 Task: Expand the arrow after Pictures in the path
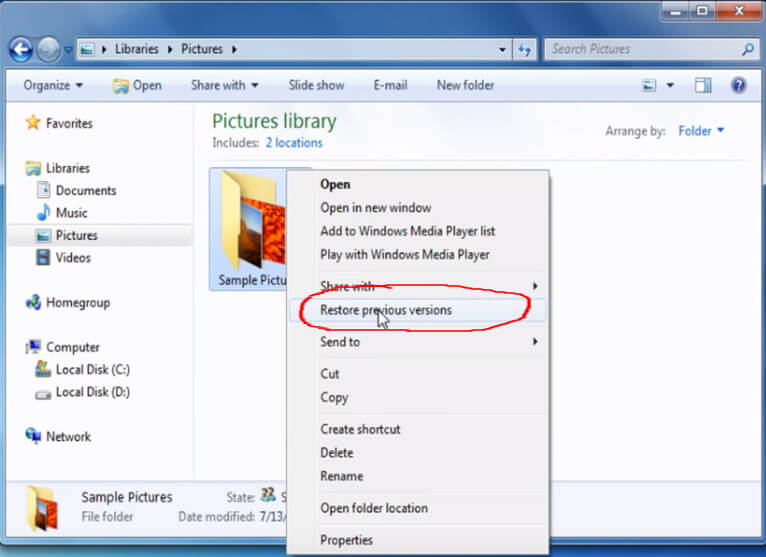coord(234,49)
